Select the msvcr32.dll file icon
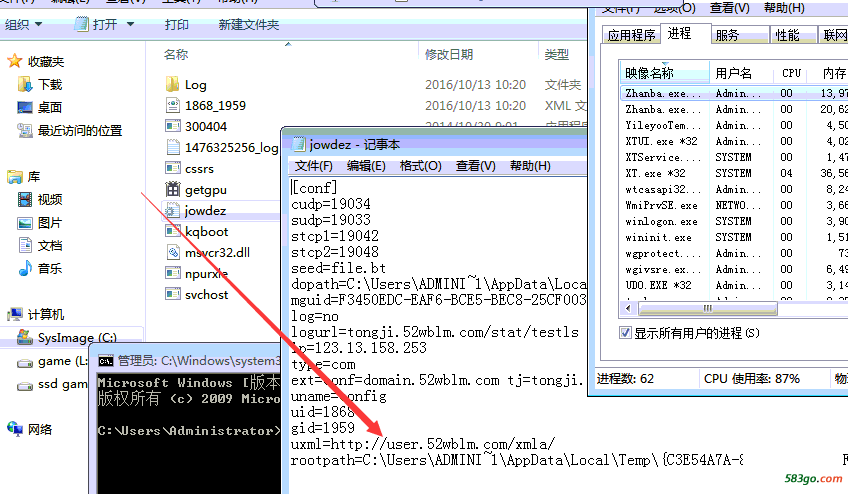Viewport: 848px width, 494px height. click(x=170, y=253)
